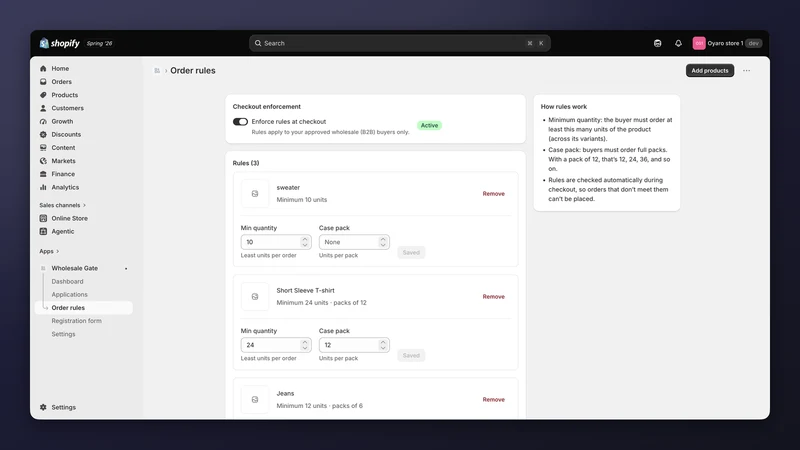
Task: Click the dev badge in top bar
Action: tap(754, 43)
